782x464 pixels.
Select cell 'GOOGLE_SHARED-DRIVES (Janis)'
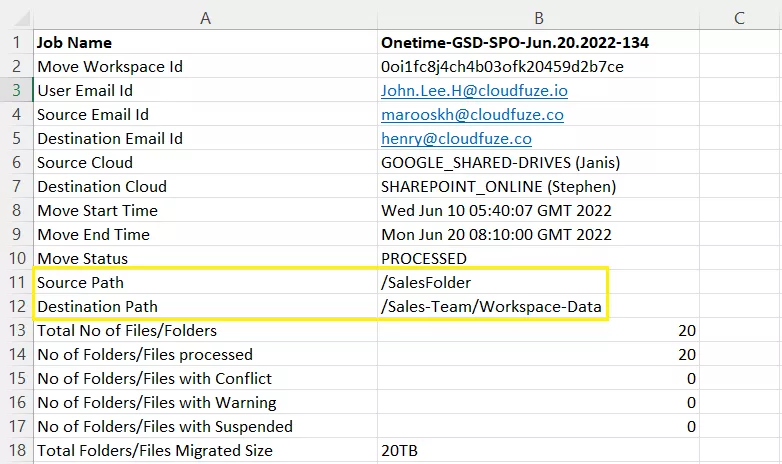(x=539, y=162)
